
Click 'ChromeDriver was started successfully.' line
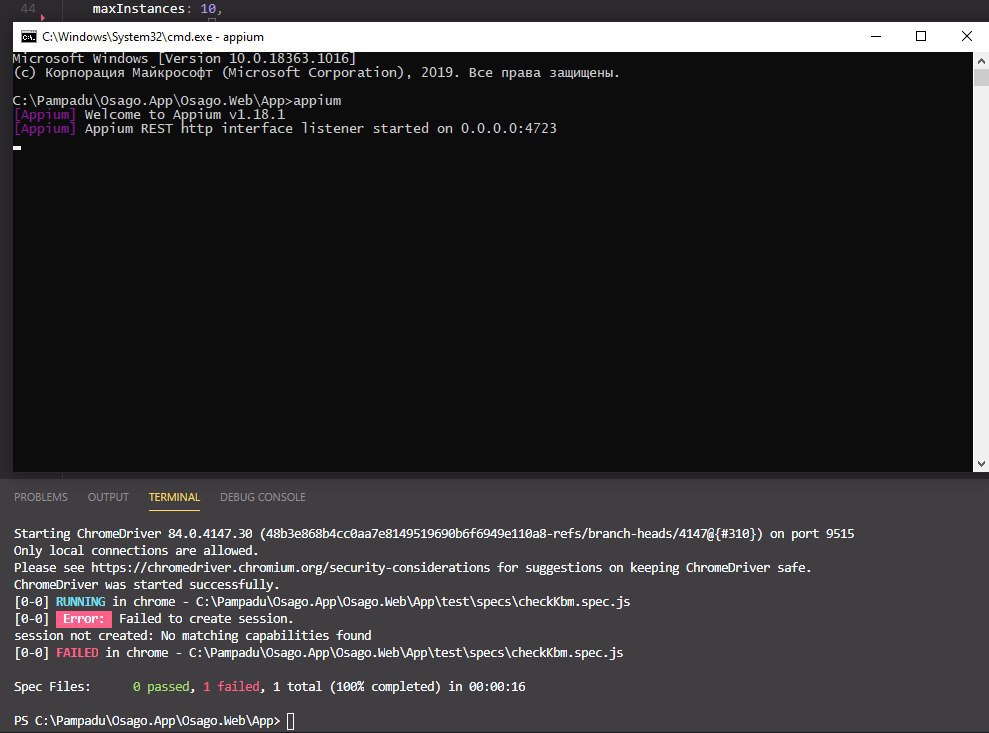coord(146,585)
